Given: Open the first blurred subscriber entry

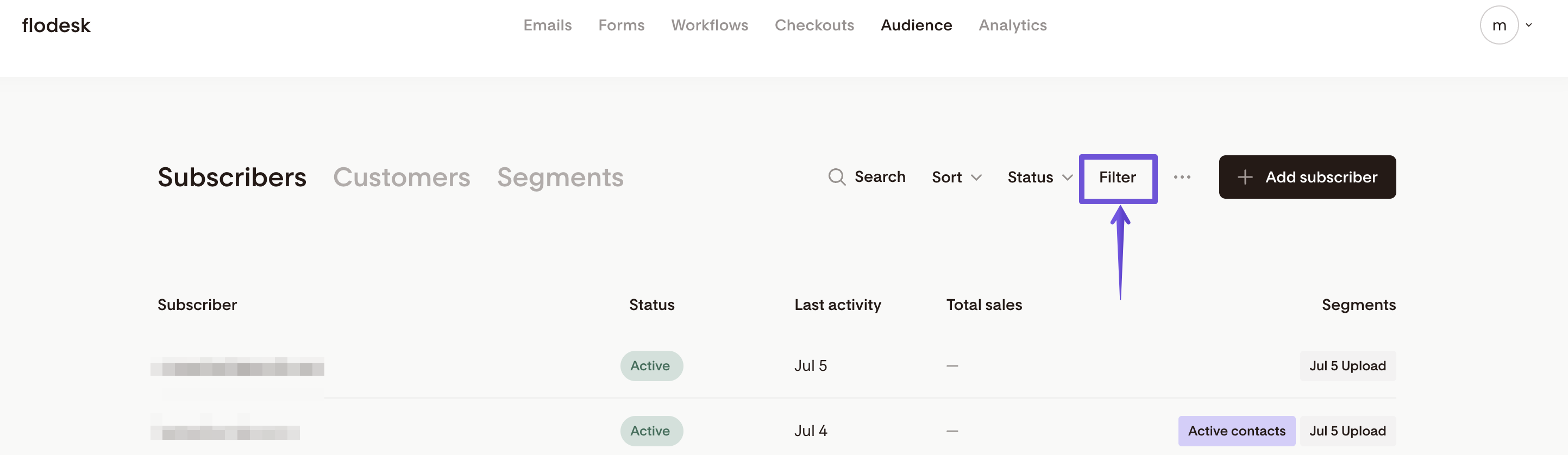Looking at the screenshot, I should click(237, 366).
